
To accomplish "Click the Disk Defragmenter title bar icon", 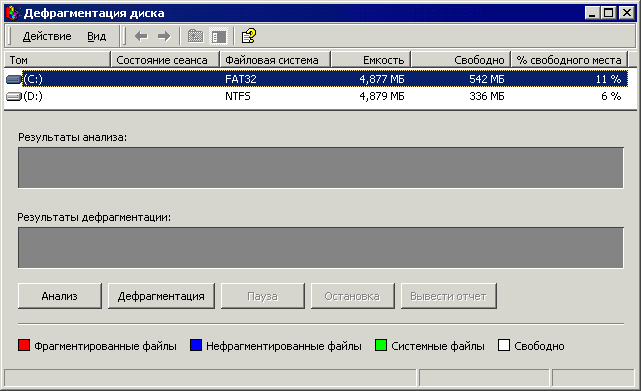I will (x=12, y=13).
